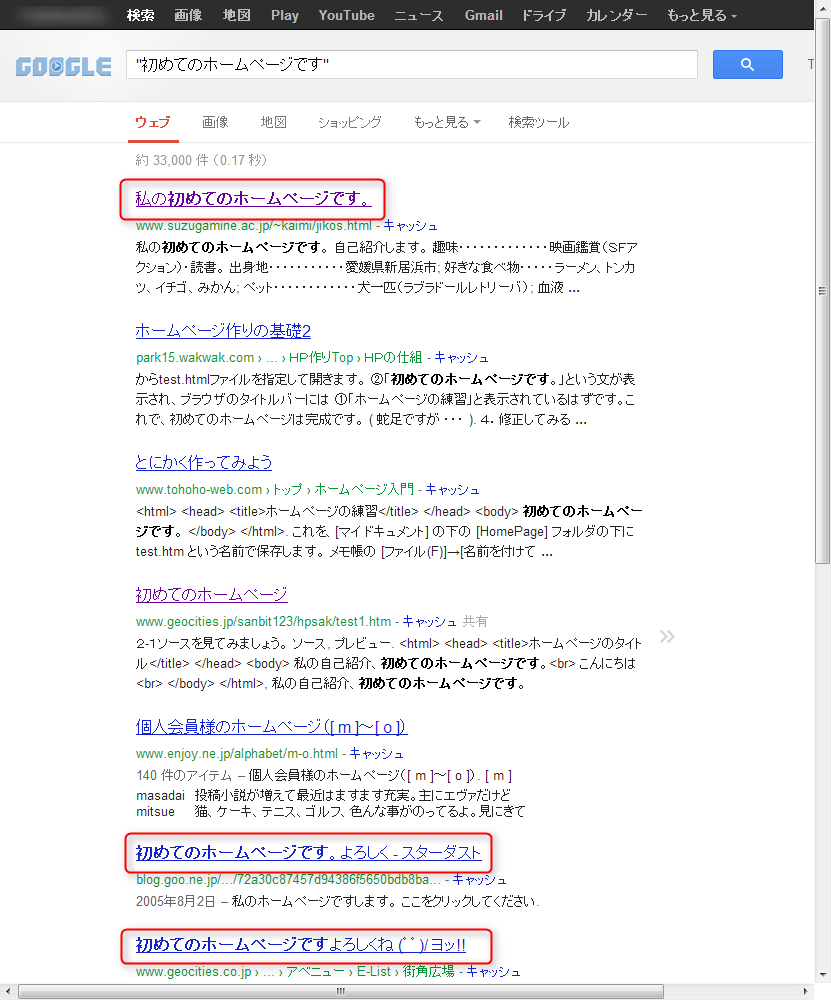Open Gmail in the top bar
Viewport: 831px width, 1000px height.
pos(483,15)
